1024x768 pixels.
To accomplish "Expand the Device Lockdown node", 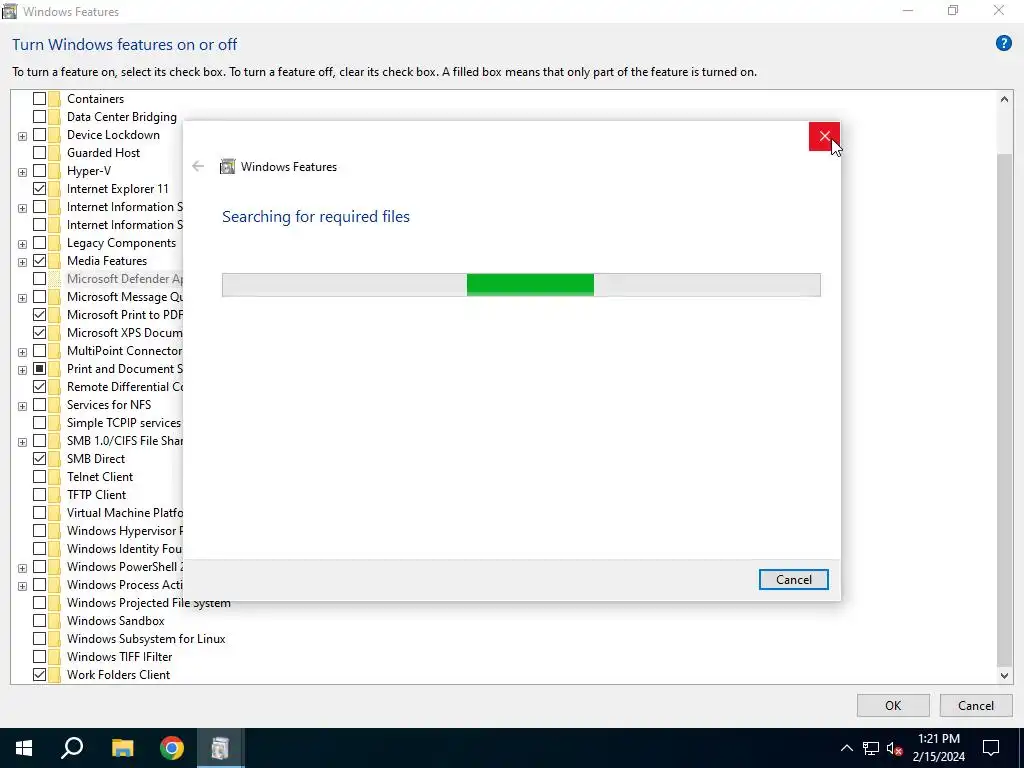I will point(22,136).
